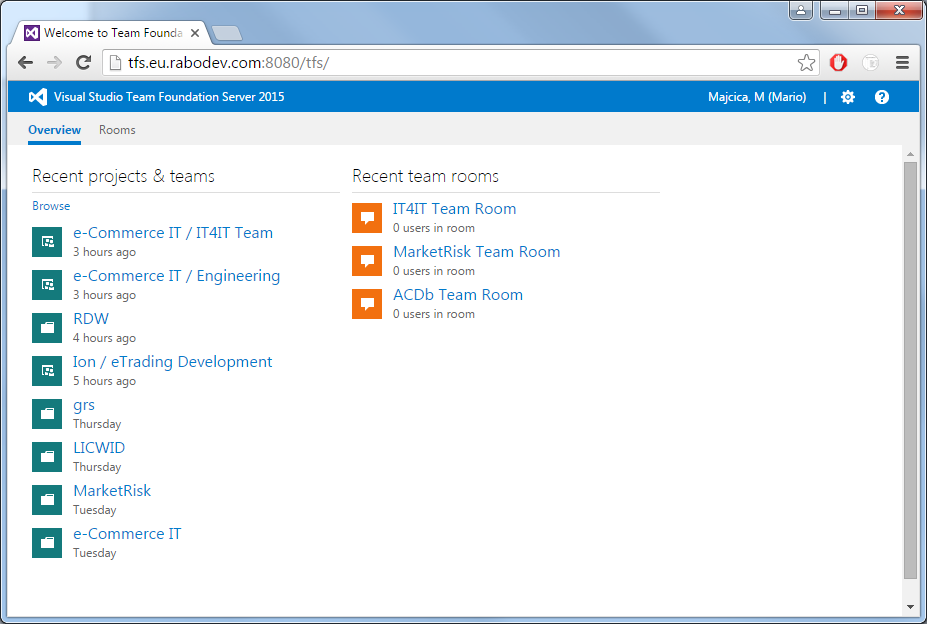Open e-Commerce IT / IT4IT Team
Image resolution: width=927 pixels, height=624 pixels.
tap(173, 233)
